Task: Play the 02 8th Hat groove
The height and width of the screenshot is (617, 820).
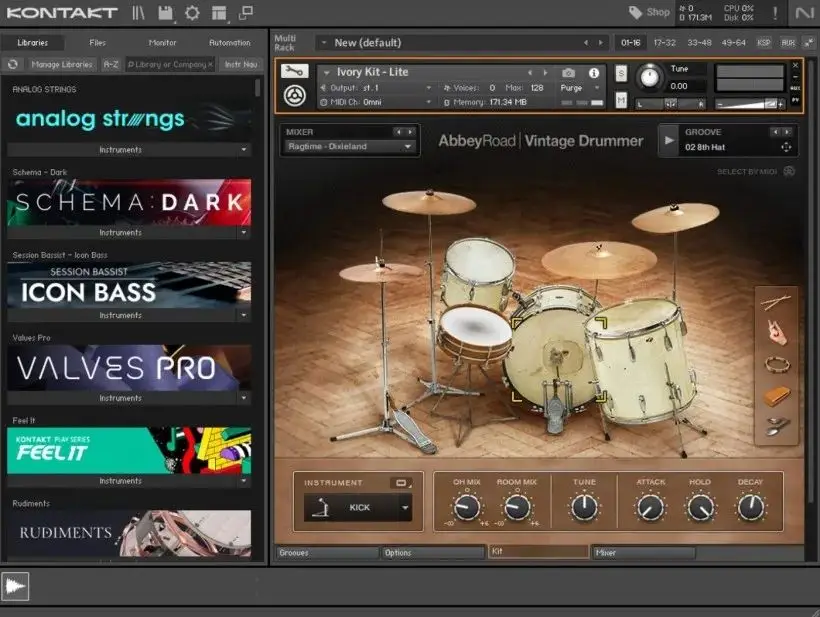Action: click(669, 140)
